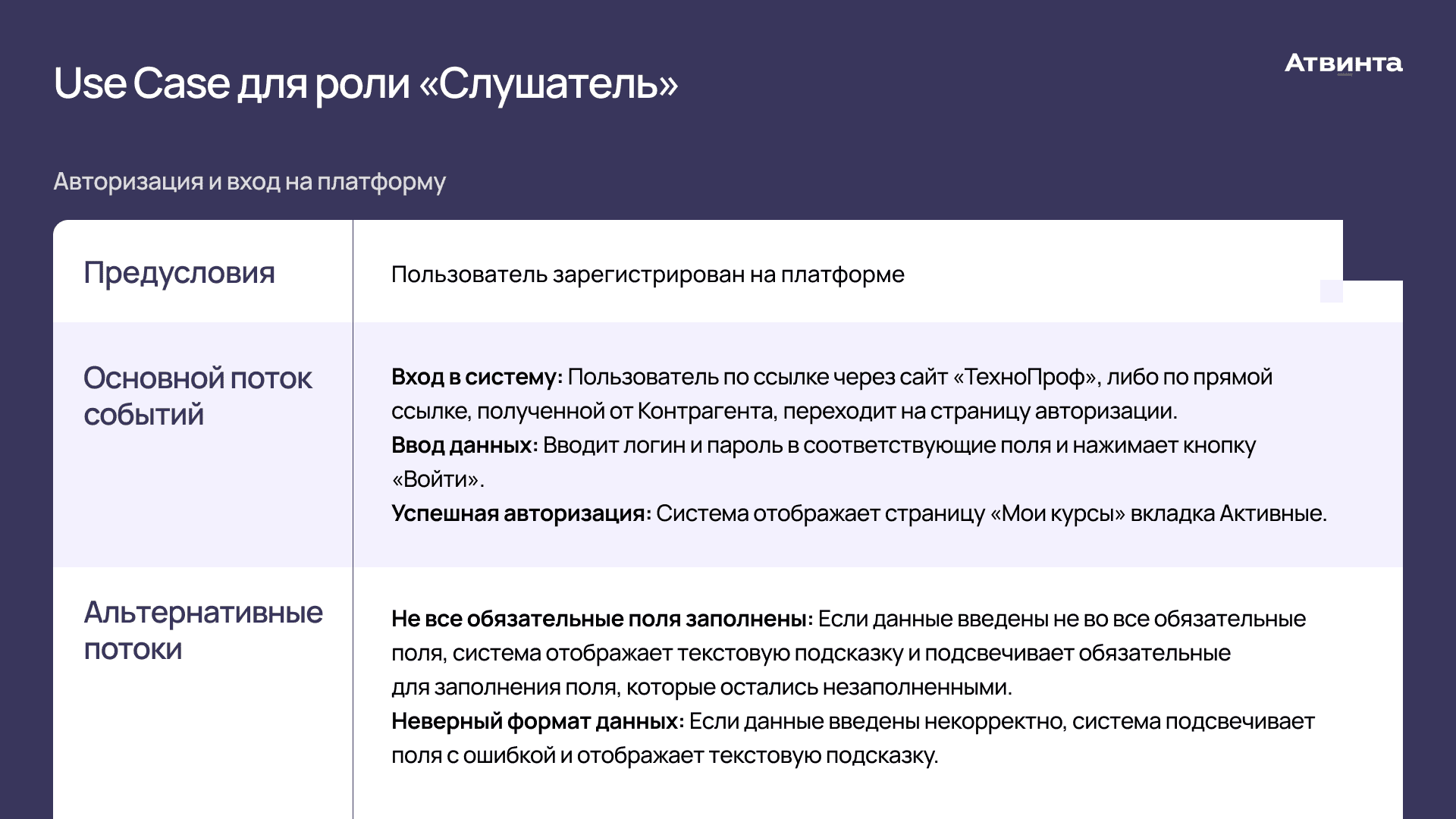Click the Атвинта logo
The width and height of the screenshot is (1456, 819).
(x=1343, y=64)
